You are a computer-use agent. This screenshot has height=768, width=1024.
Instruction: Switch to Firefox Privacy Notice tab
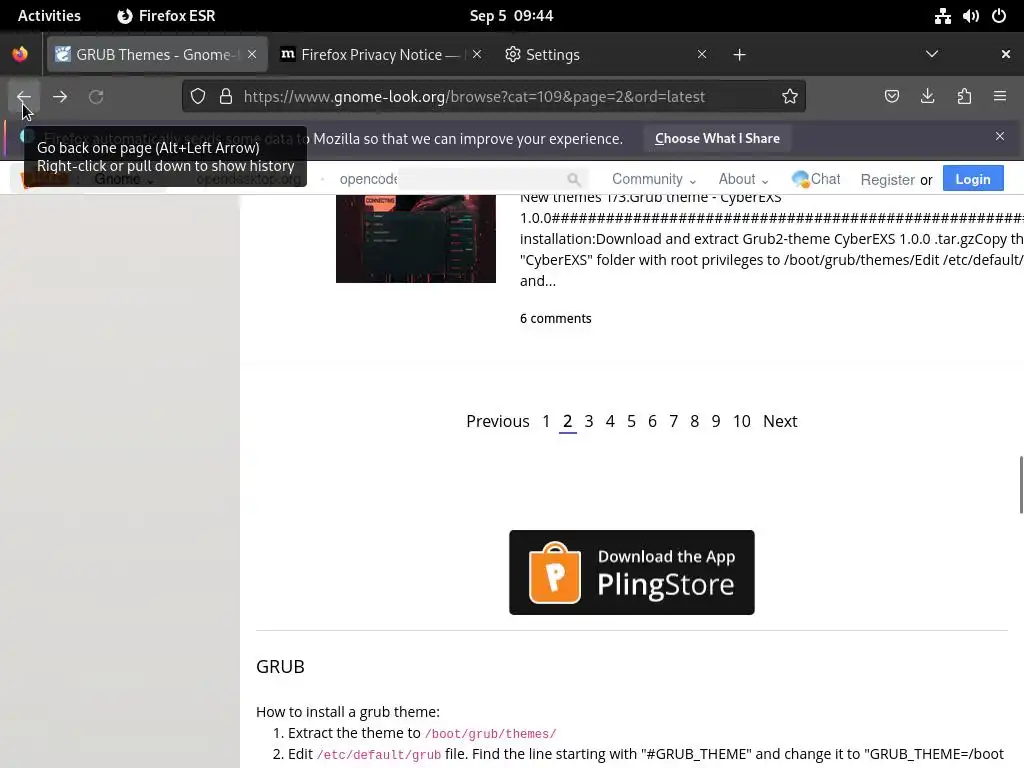pos(381,54)
